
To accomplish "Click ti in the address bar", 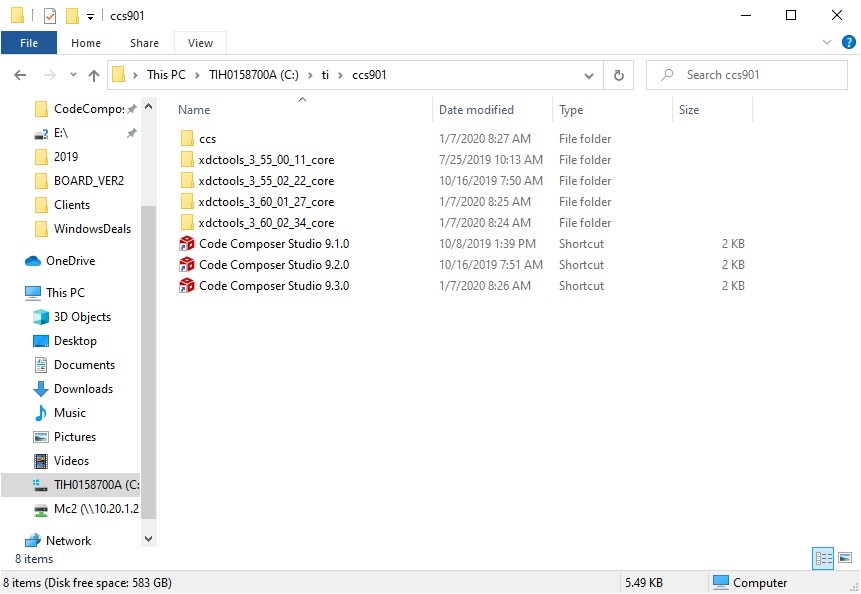I will click(325, 75).
